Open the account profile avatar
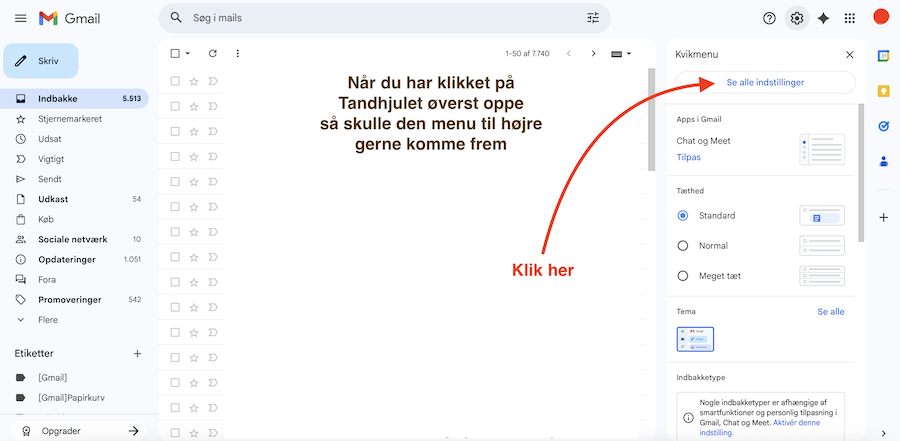This screenshot has height=441, width=900. click(x=880, y=18)
